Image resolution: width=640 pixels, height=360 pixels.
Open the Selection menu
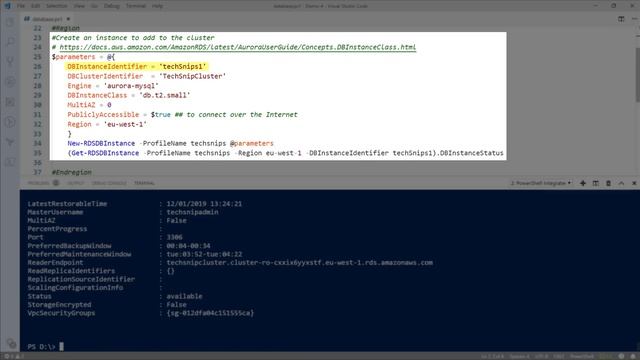click(56, 6)
